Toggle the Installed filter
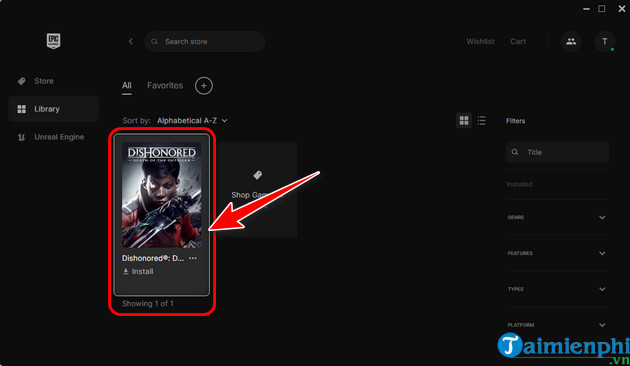The image size is (630, 366). tap(519, 184)
